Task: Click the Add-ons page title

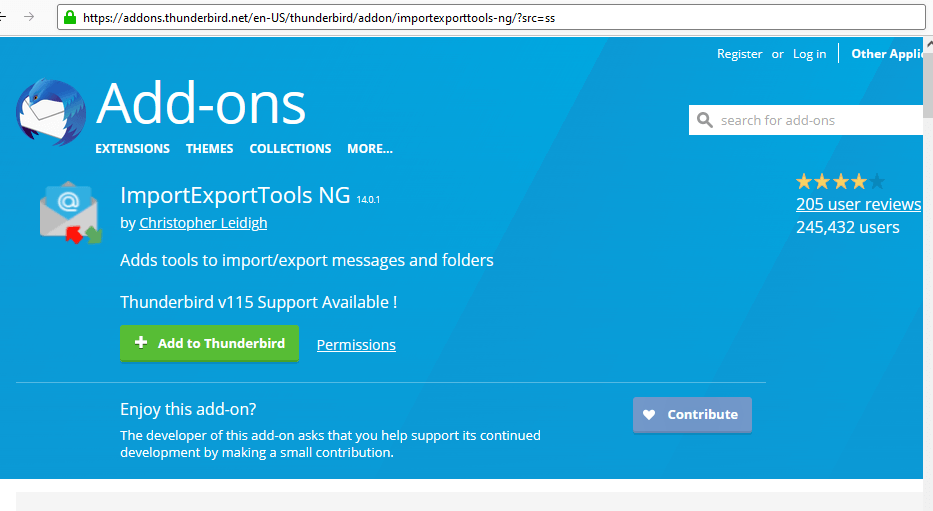Action: pos(201,104)
